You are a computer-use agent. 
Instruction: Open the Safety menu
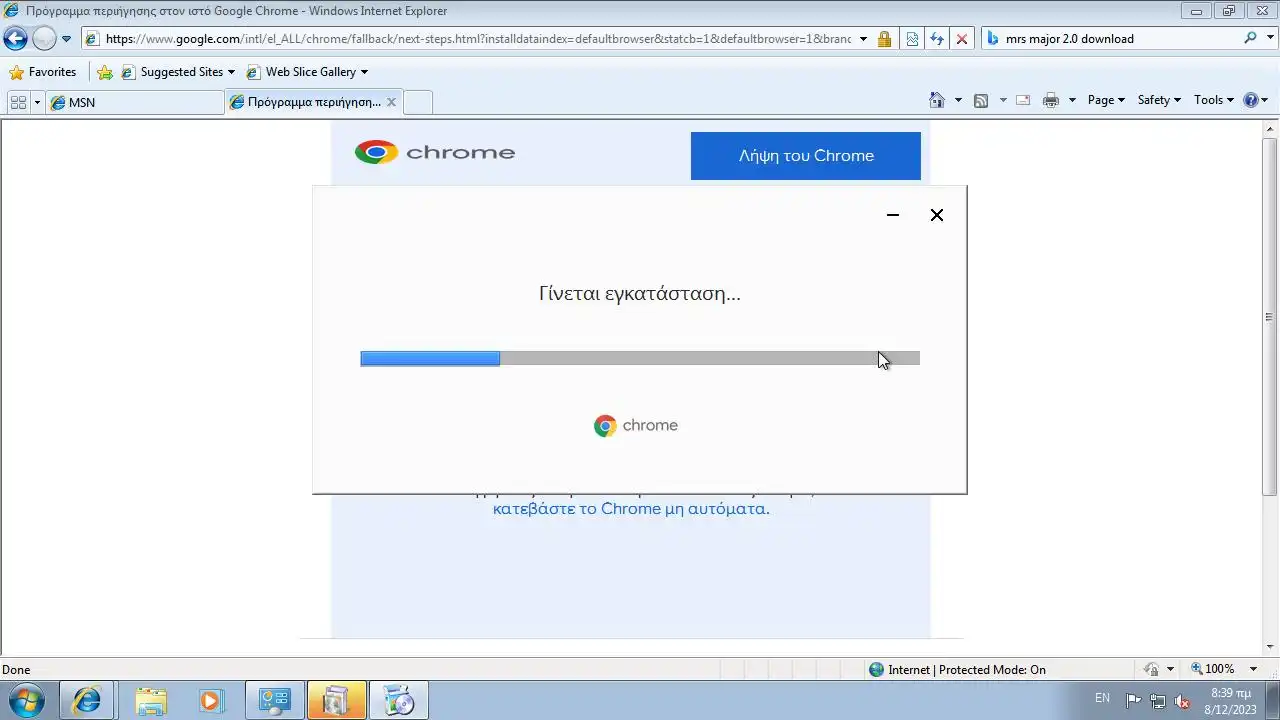click(x=1159, y=100)
